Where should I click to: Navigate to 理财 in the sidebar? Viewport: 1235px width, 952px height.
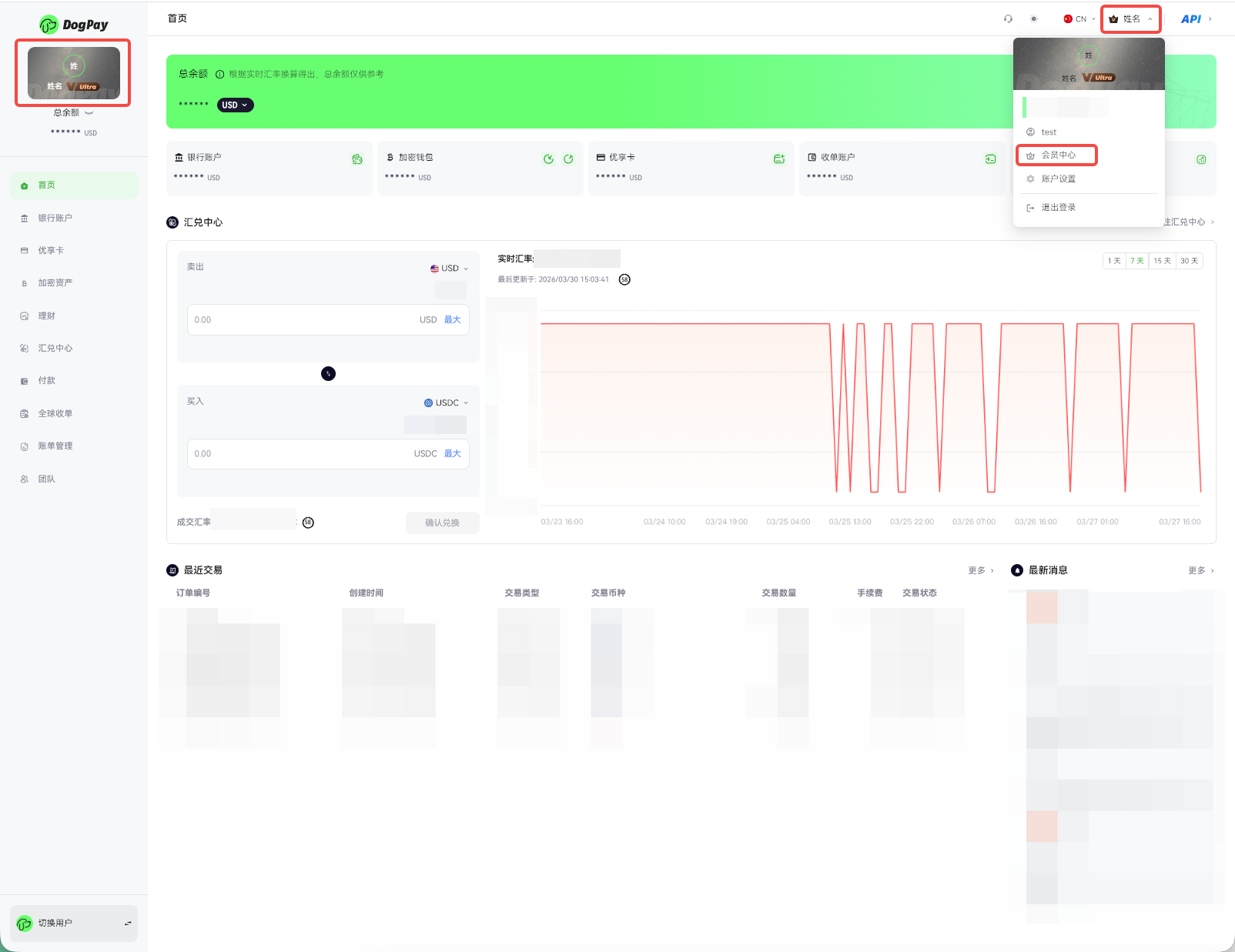click(74, 316)
